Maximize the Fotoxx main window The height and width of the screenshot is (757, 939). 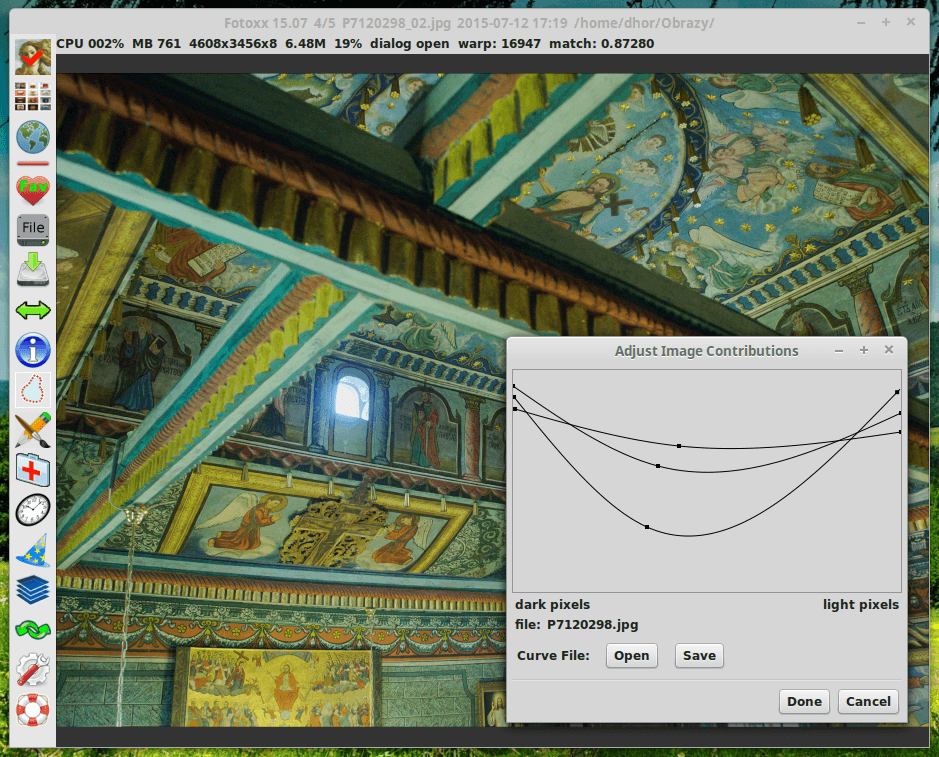(886, 23)
